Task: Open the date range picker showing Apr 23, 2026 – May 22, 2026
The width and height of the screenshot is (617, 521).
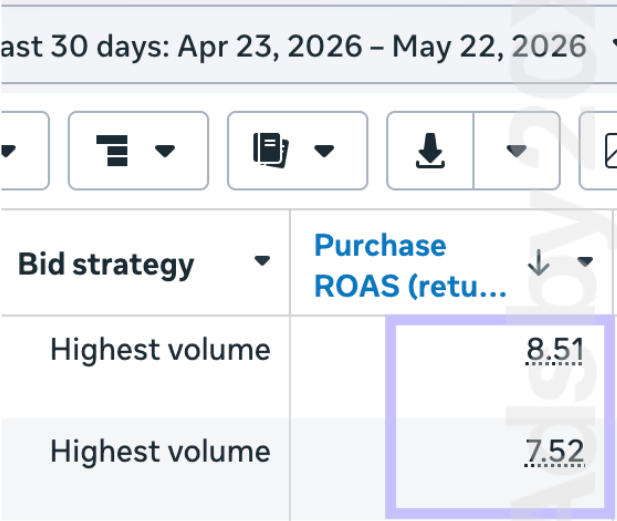Action: tap(308, 46)
